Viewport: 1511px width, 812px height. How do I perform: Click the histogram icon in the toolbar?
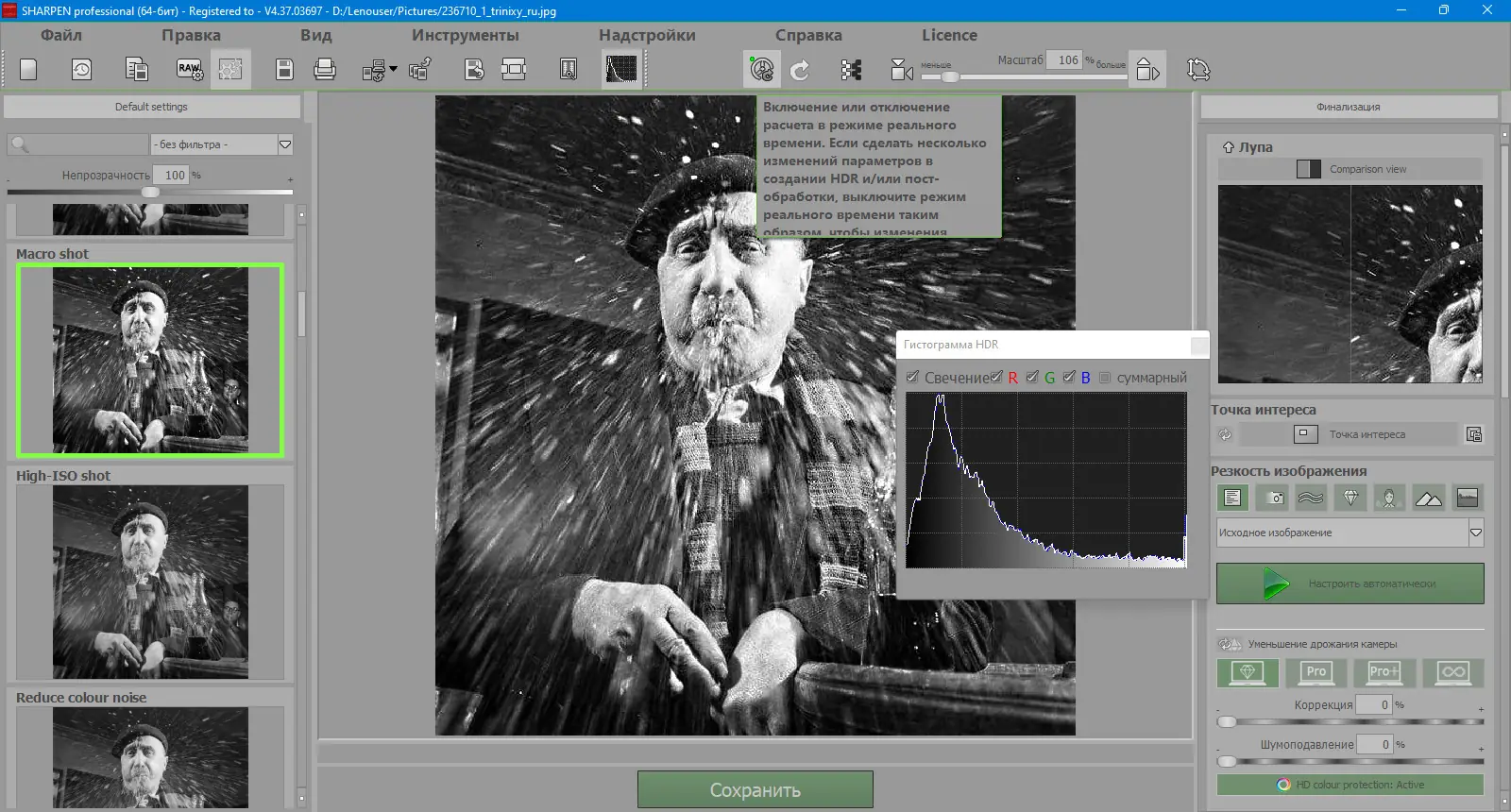pyautogui.click(x=621, y=69)
